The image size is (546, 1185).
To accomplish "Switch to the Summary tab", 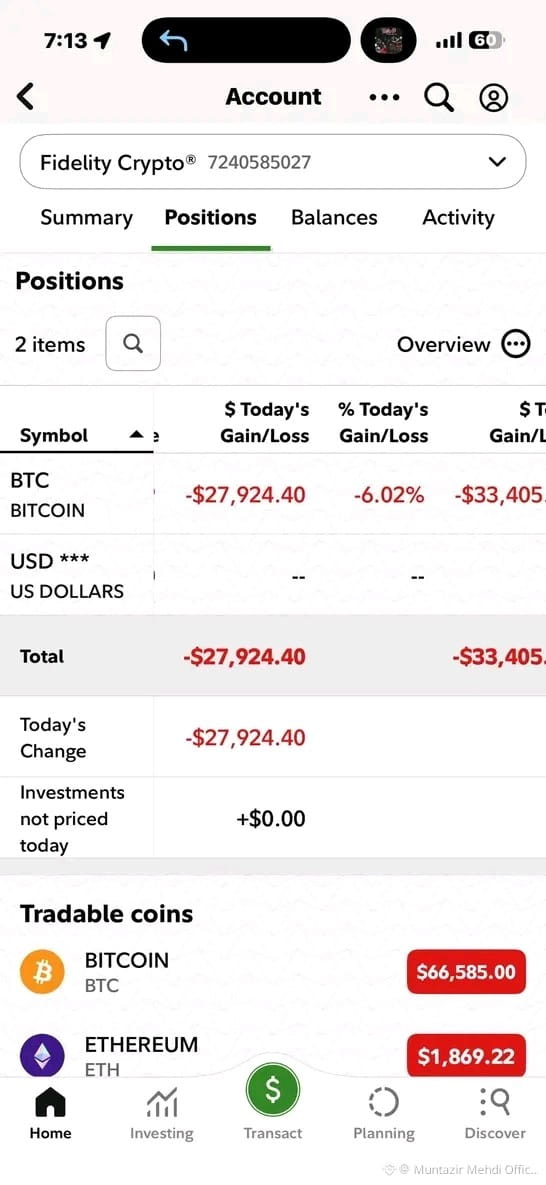I will [86, 218].
